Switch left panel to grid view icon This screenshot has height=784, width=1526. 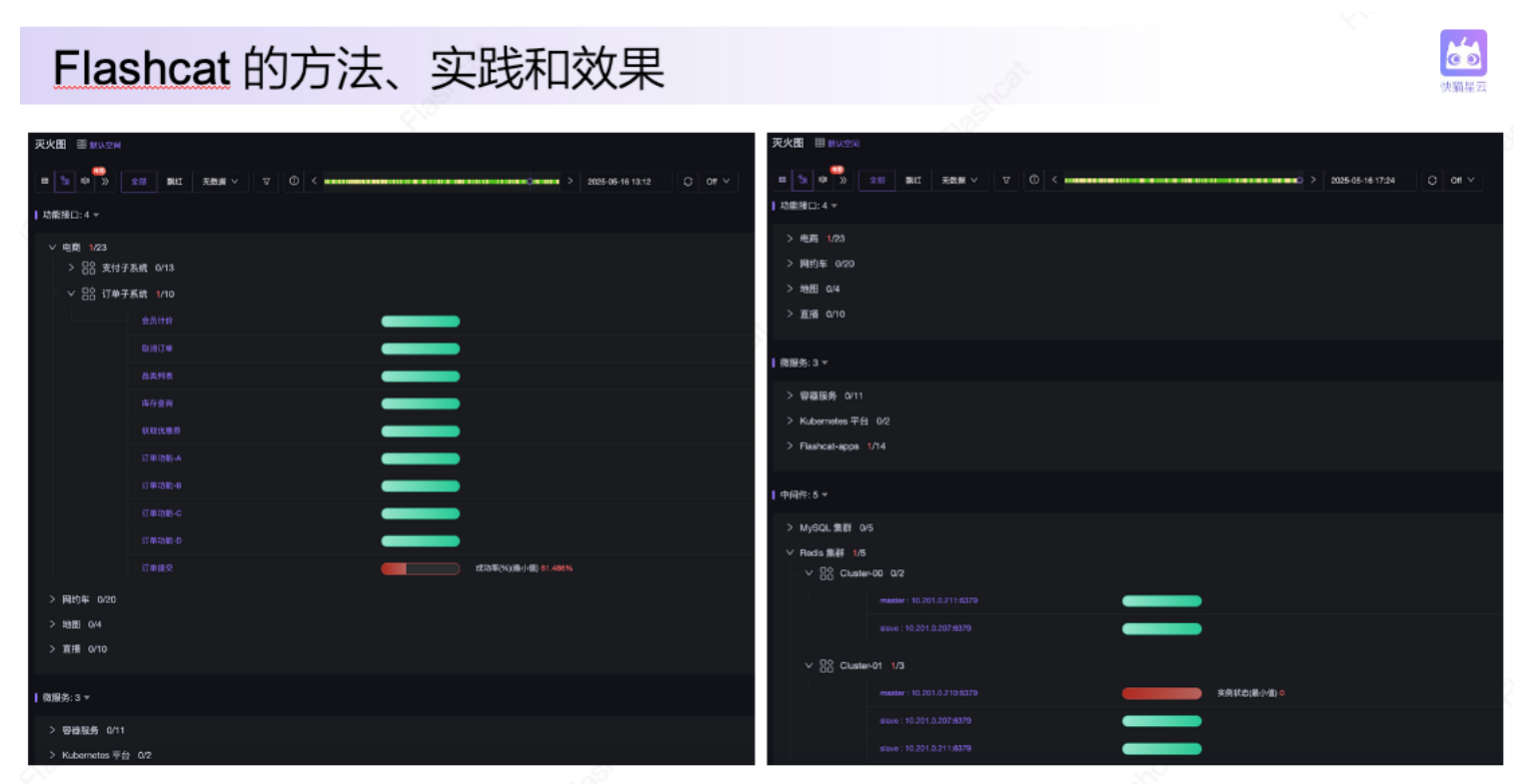45,181
